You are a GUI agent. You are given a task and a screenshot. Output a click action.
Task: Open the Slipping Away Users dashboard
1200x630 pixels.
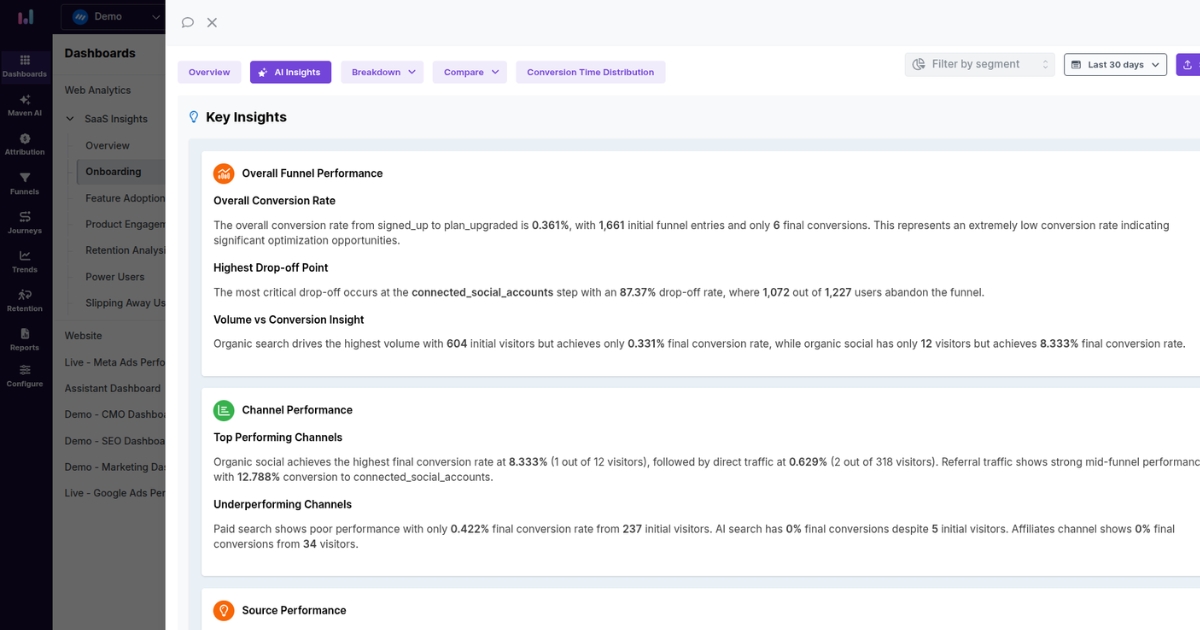125,303
